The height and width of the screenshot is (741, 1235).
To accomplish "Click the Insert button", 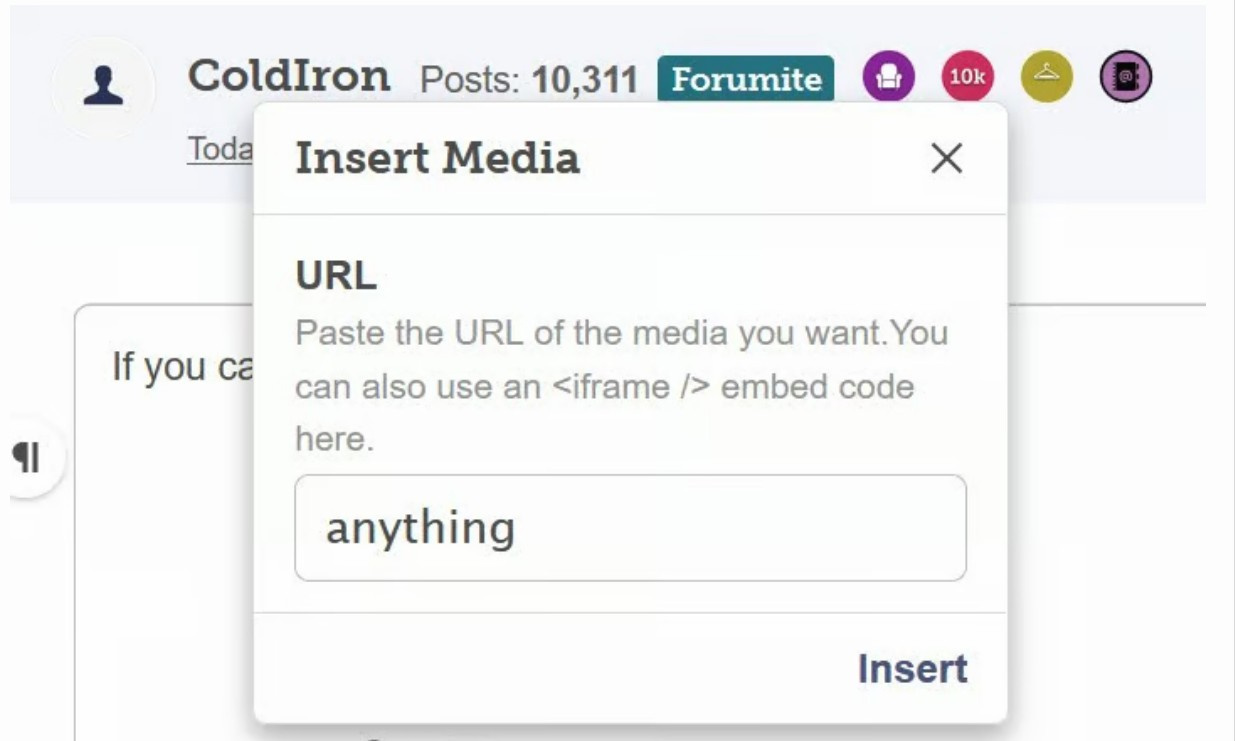I will (912, 669).
